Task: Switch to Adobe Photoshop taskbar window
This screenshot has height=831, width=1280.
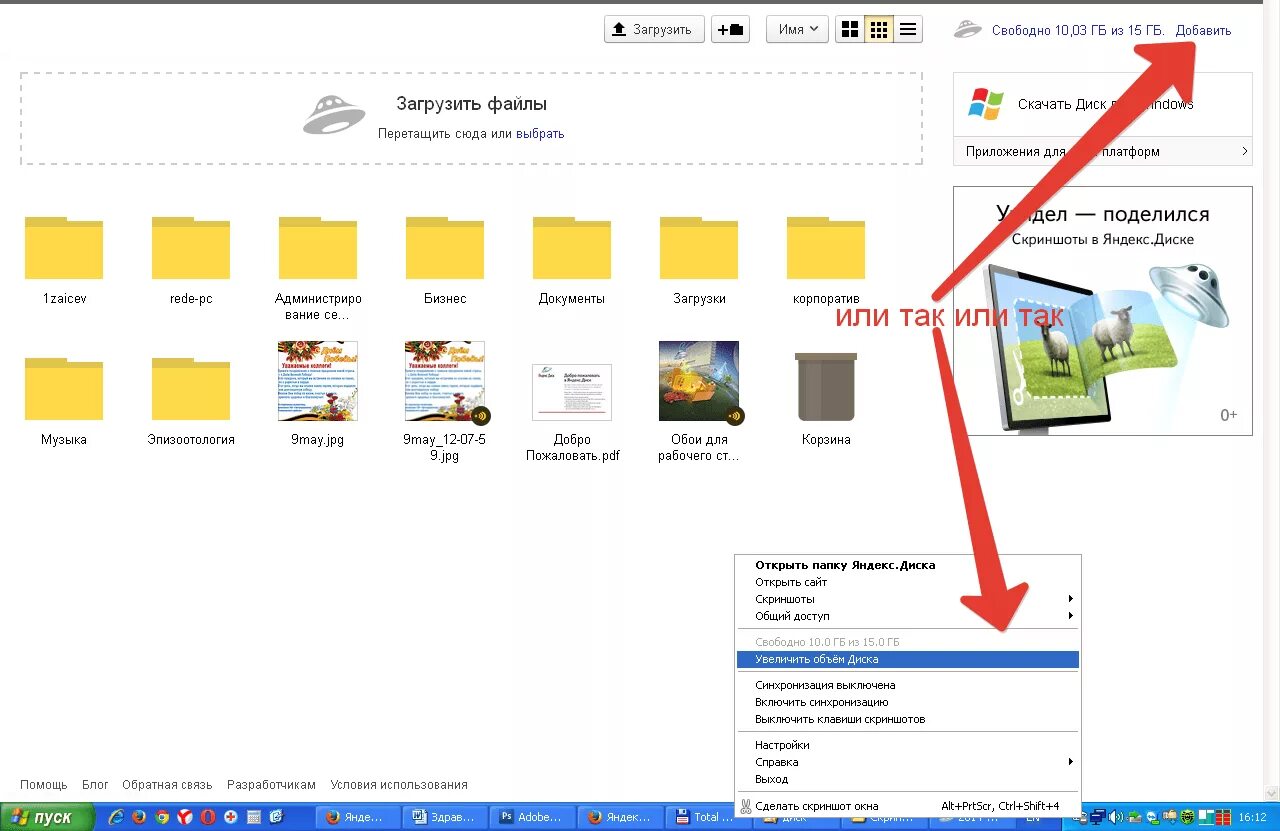Action: (533, 817)
